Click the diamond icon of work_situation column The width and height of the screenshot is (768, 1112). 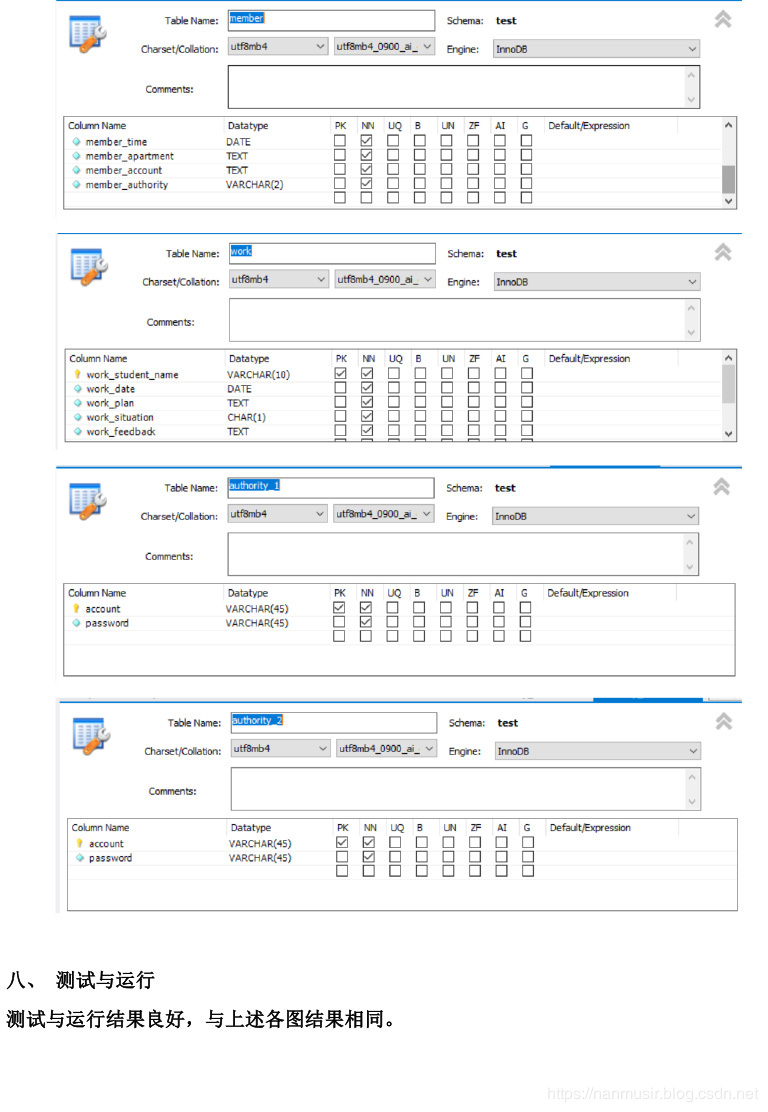tap(77, 417)
